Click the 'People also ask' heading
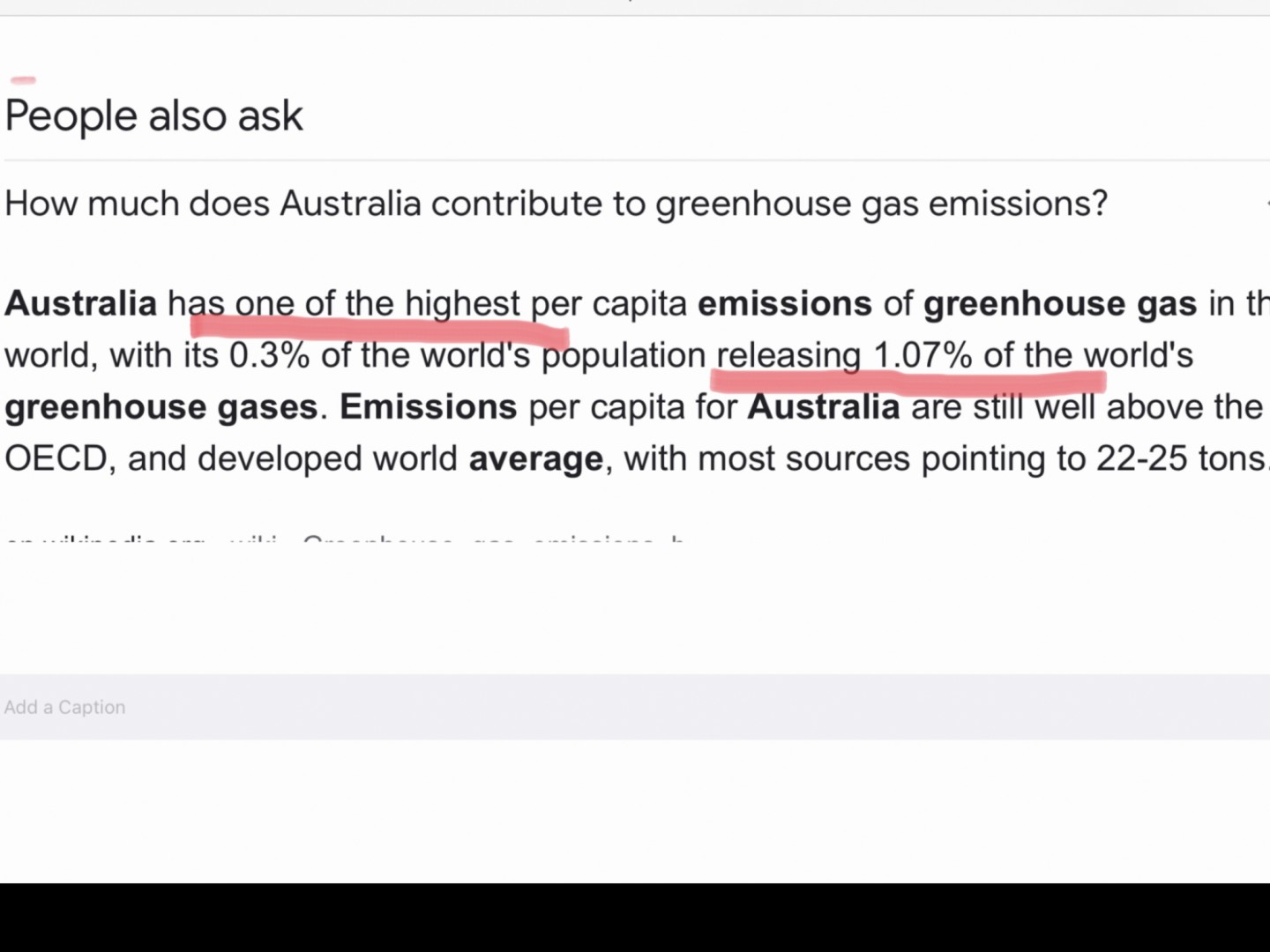 click(154, 116)
